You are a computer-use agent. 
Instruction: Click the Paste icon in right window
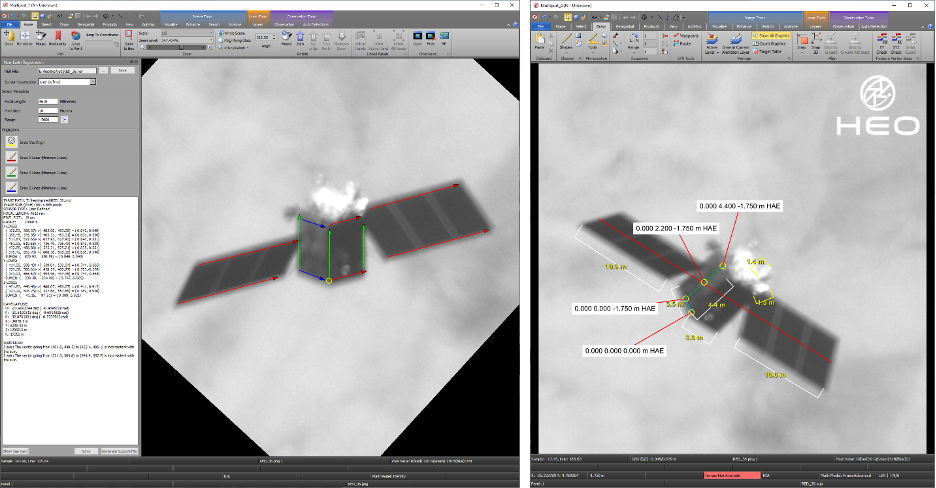click(x=540, y=40)
